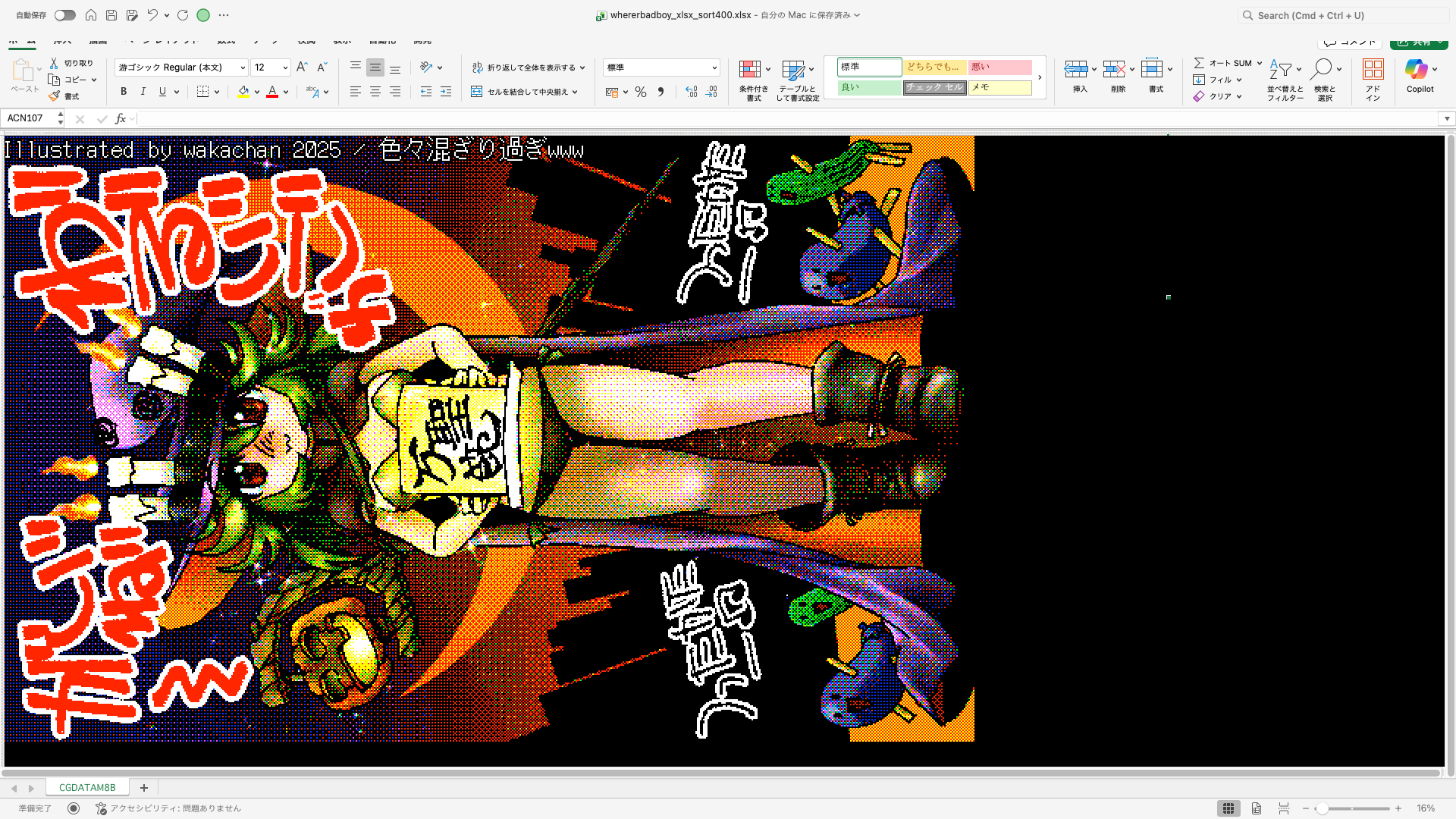Toggle the 自動保存 (AutoSave) switch
Viewport: 1456px width, 819px height.
[x=64, y=14]
